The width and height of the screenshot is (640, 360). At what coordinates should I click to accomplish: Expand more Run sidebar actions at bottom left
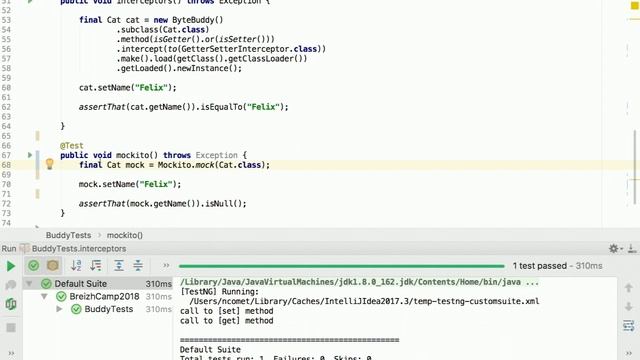[11, 353]
